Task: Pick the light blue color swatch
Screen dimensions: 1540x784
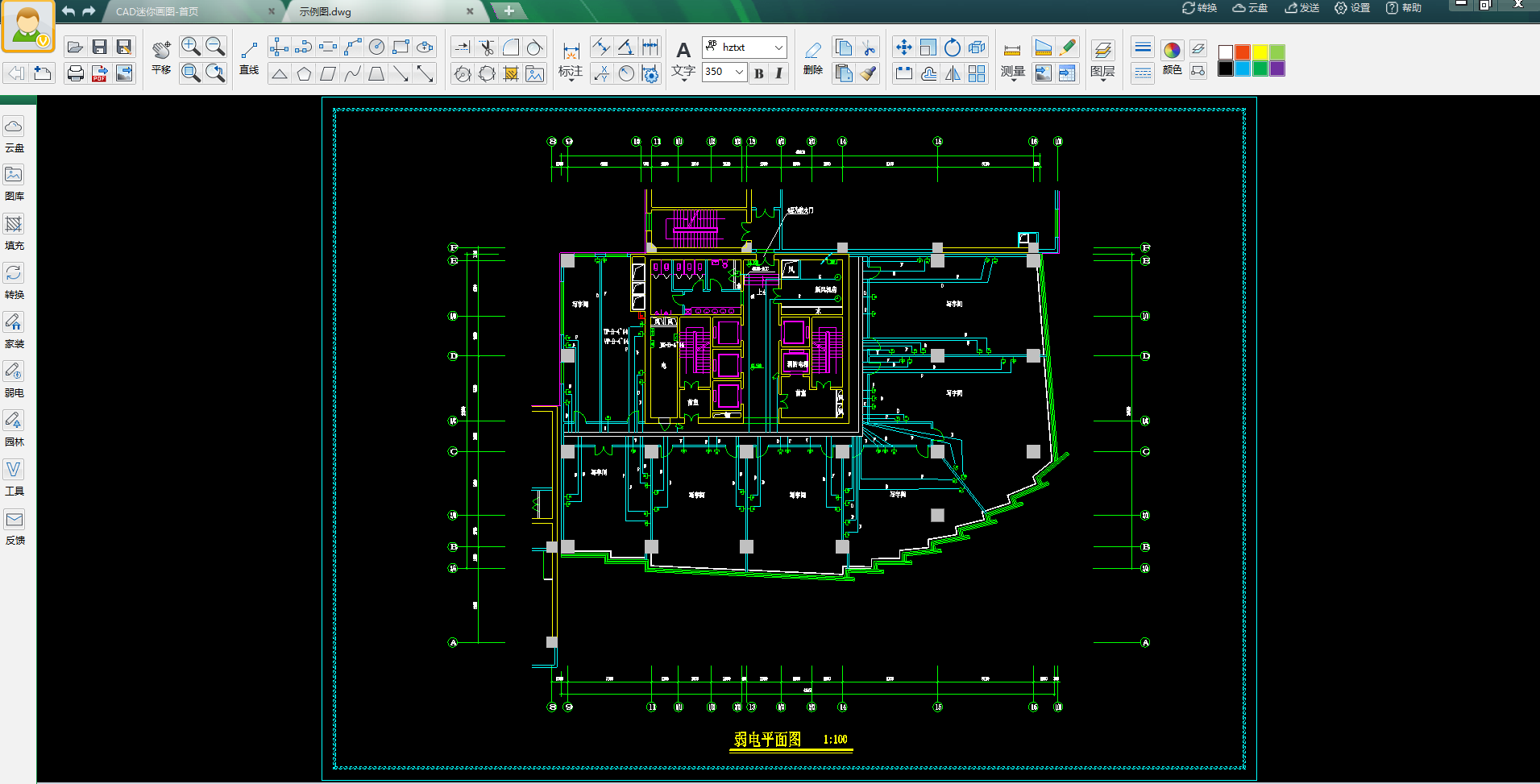Action: pos(1243,68)
